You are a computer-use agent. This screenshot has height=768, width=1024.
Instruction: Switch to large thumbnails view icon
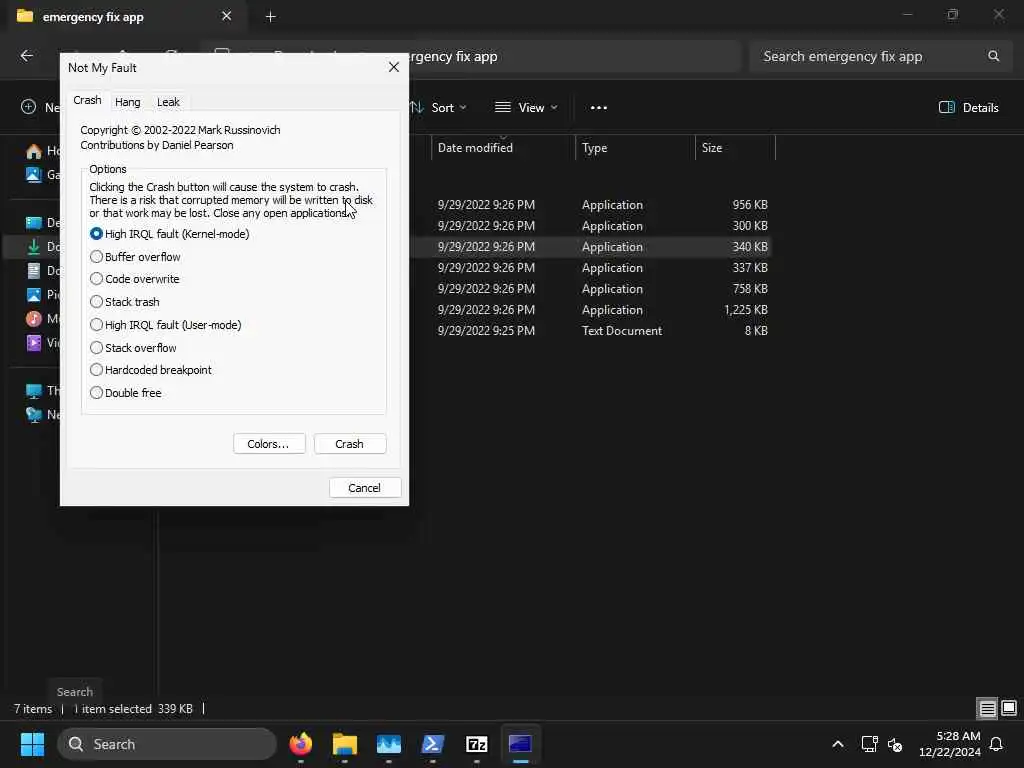coord(1009,708)
